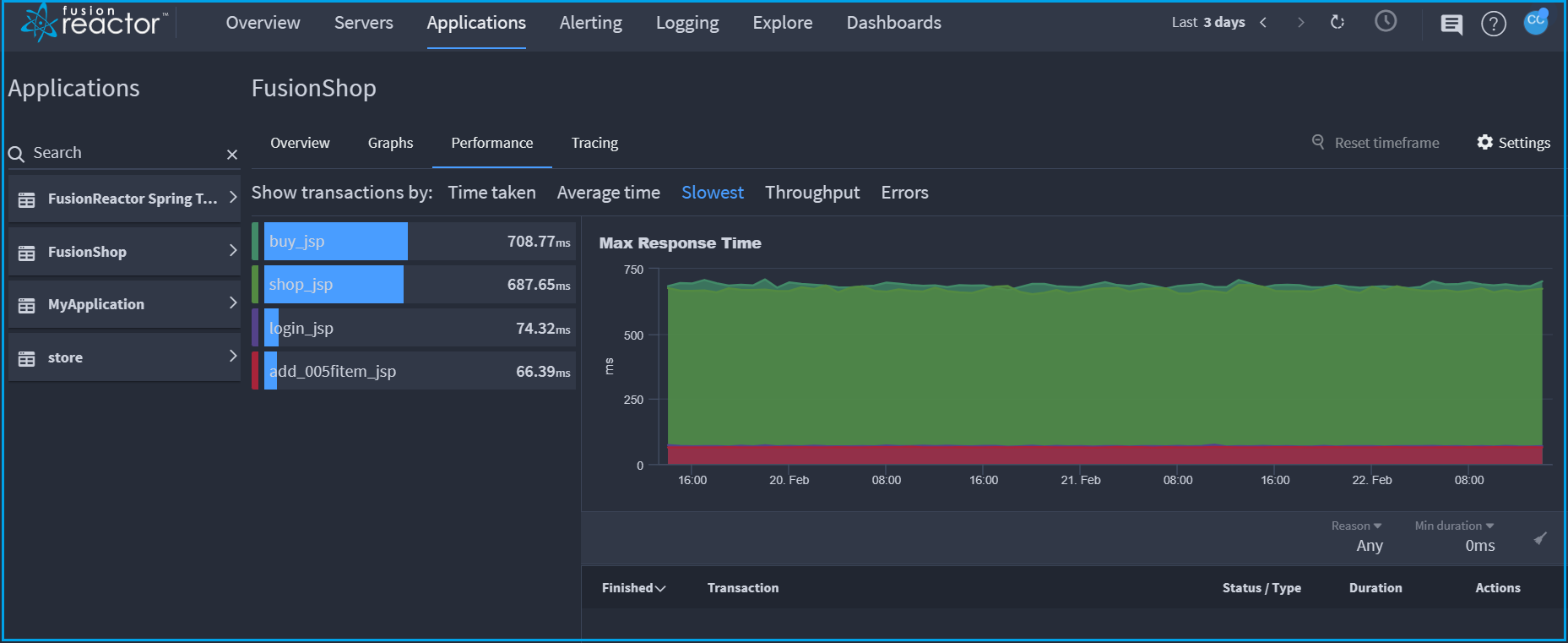Switch to the FusionShop Overview tab
The height and width of the screenshot is (643, 1568).
300,143
